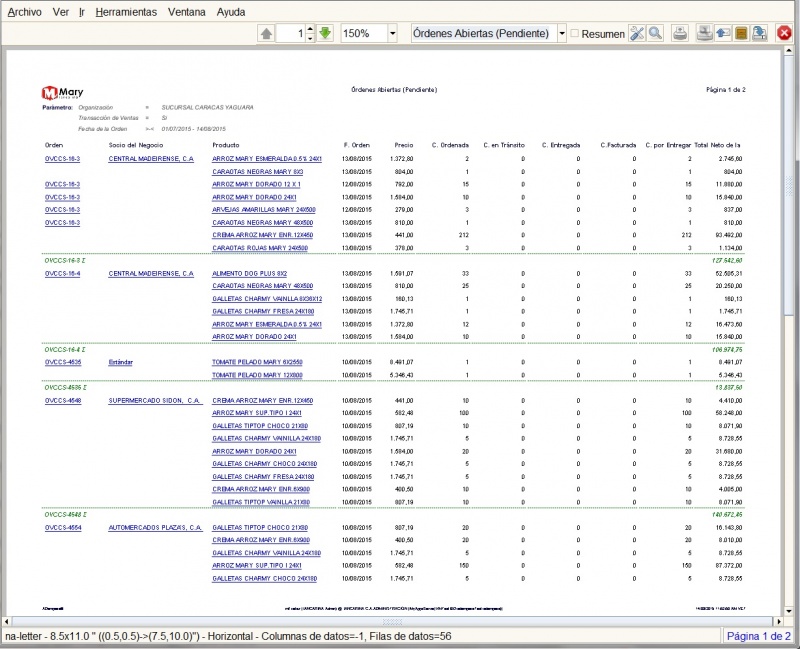The image size is (800, 649).
Task: Open the find magnifier icon
Action: [x=656, y=34]
